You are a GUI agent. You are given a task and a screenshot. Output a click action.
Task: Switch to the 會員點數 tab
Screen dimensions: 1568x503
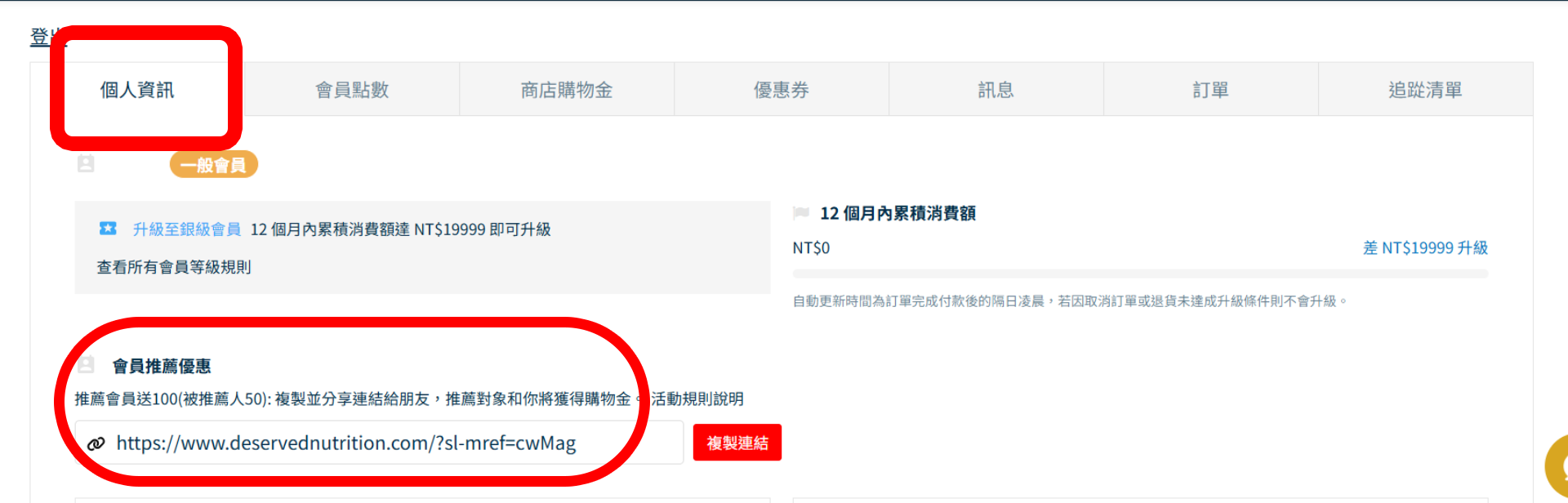click(352, 90)
